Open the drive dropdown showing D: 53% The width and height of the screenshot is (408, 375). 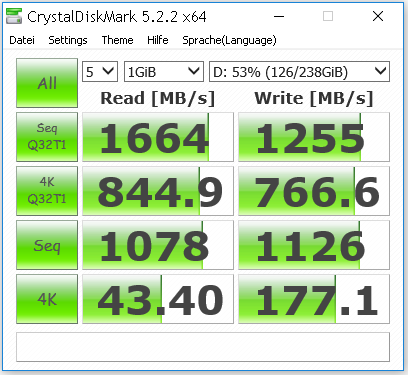pos(299,71)
